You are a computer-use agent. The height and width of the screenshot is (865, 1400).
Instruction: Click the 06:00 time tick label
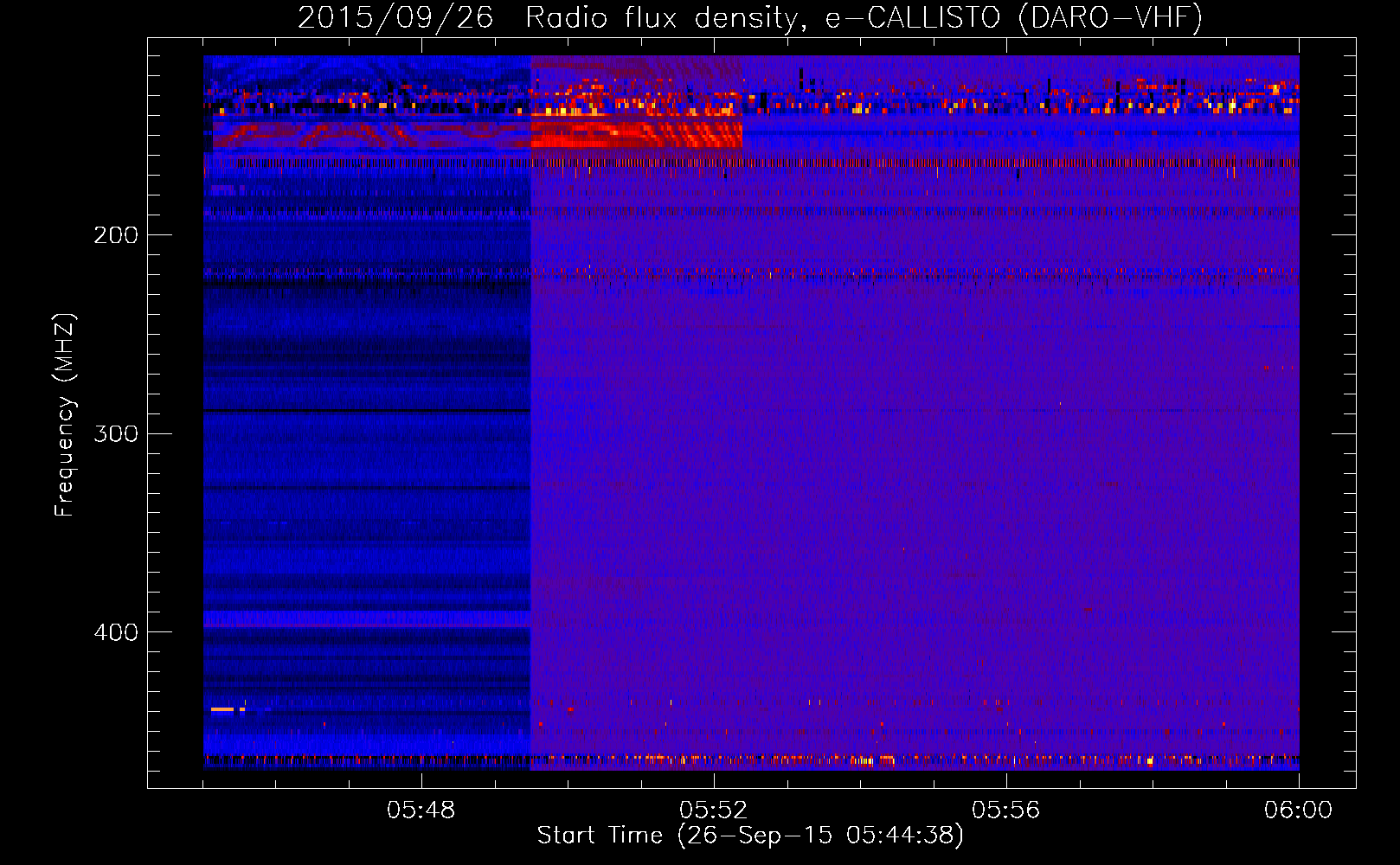coord(1299,811)
